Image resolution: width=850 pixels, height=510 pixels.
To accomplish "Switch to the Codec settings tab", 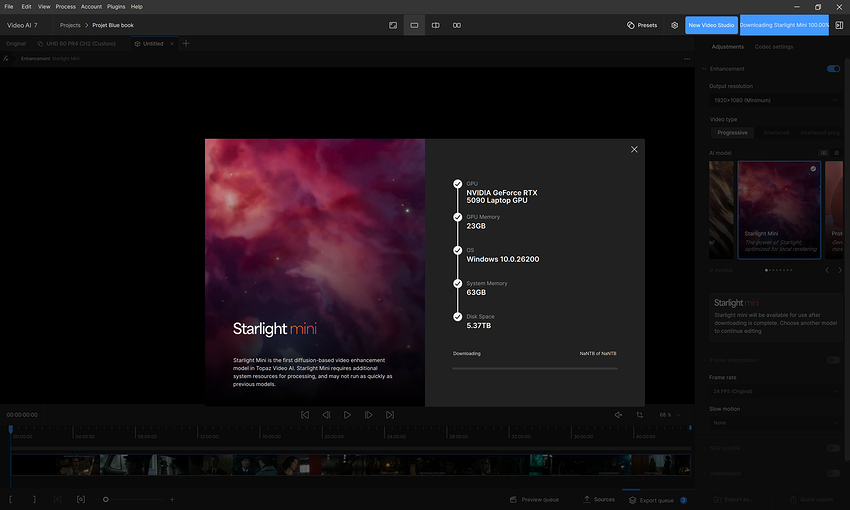I will [774, 47].
